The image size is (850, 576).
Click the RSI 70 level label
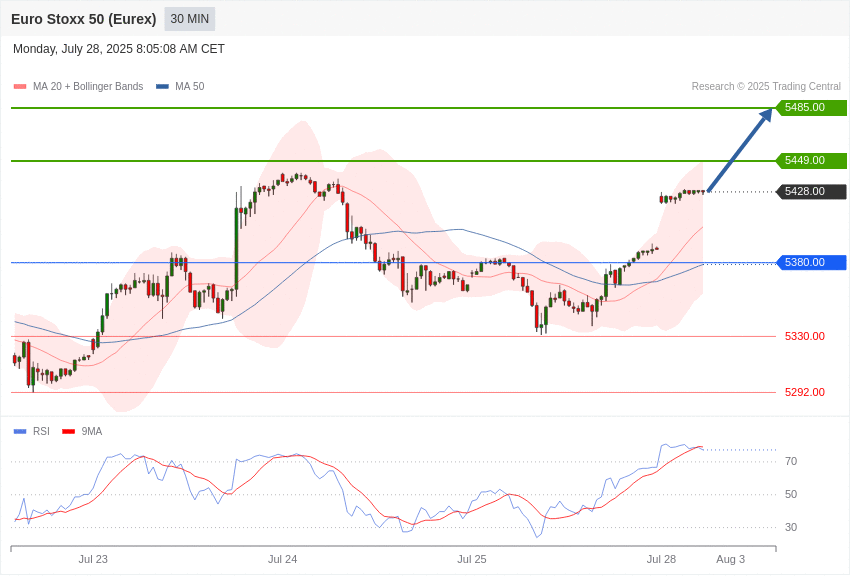click(791, 461)
